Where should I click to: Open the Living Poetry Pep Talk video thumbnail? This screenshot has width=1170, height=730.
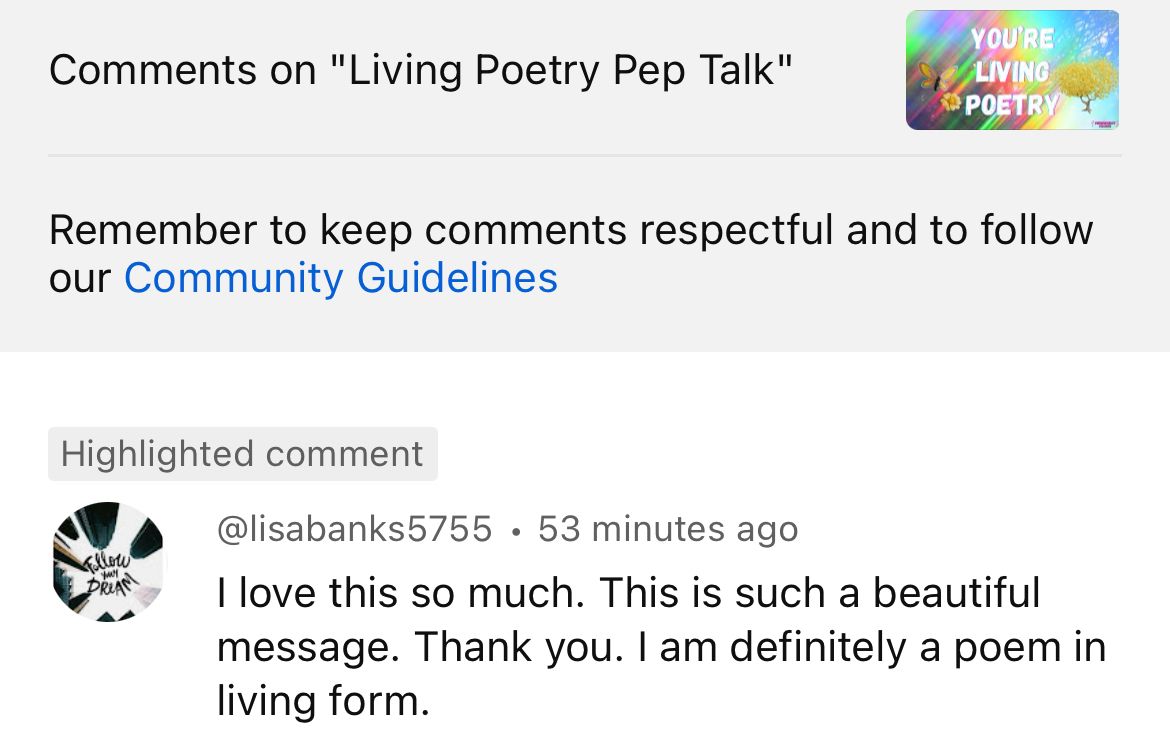(1012, 70)
